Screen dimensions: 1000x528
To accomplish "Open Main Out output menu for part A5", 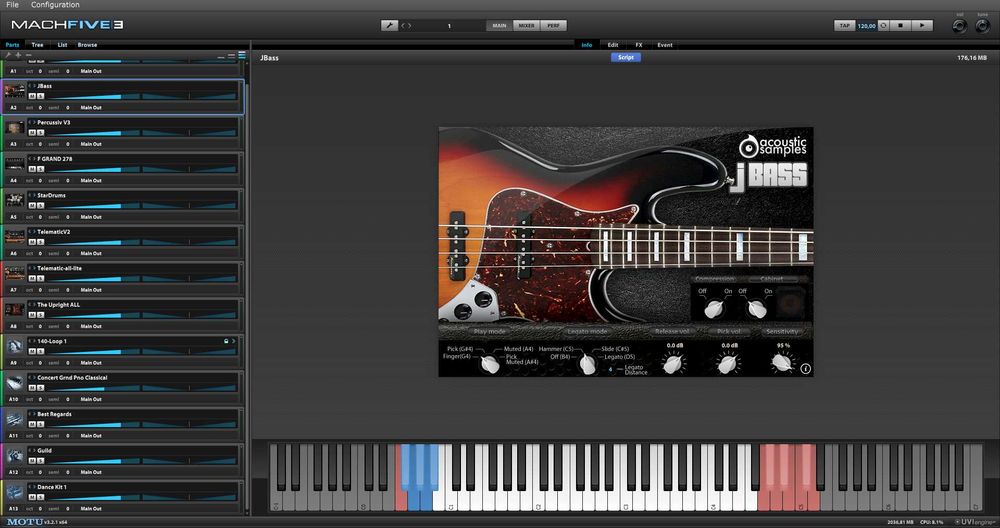I will click(x=91, y=217).
